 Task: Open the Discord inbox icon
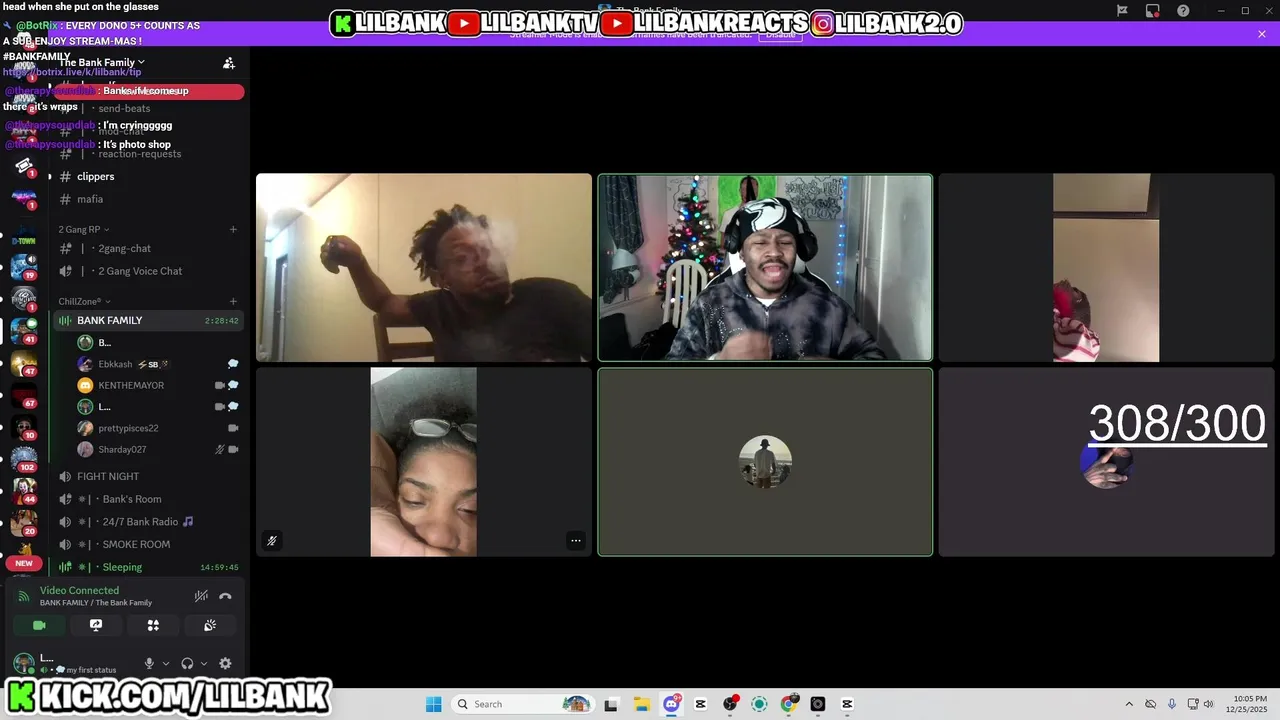pos(1153,11)
